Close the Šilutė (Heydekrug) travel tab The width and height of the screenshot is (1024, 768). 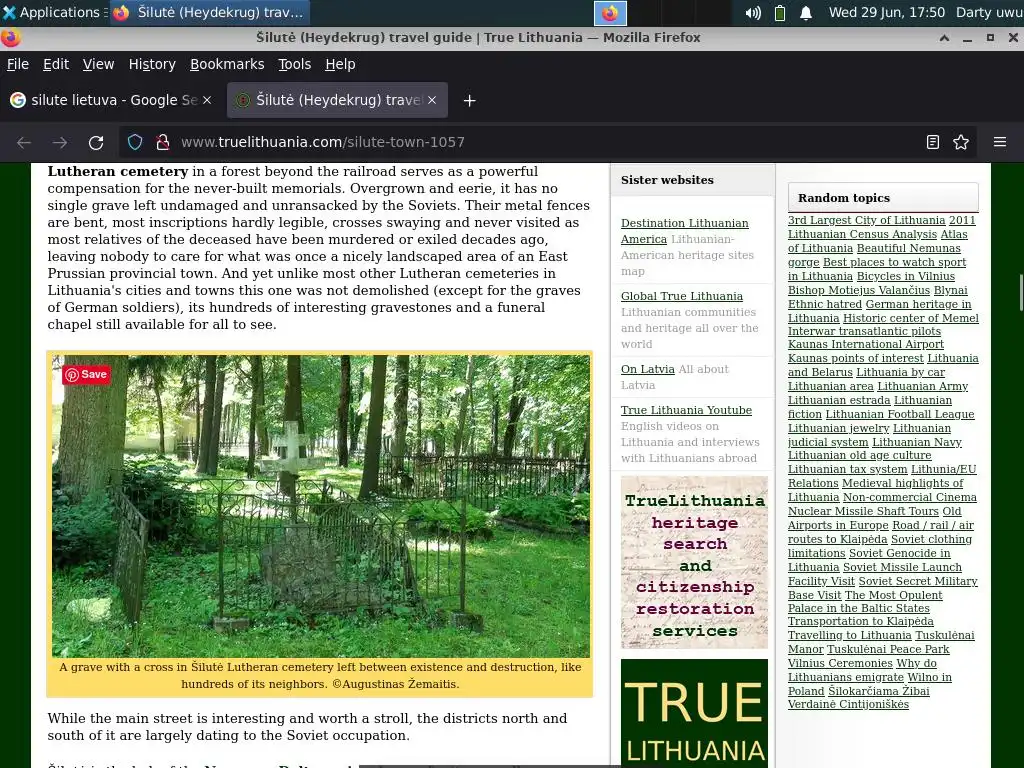(x=432, y=100)
